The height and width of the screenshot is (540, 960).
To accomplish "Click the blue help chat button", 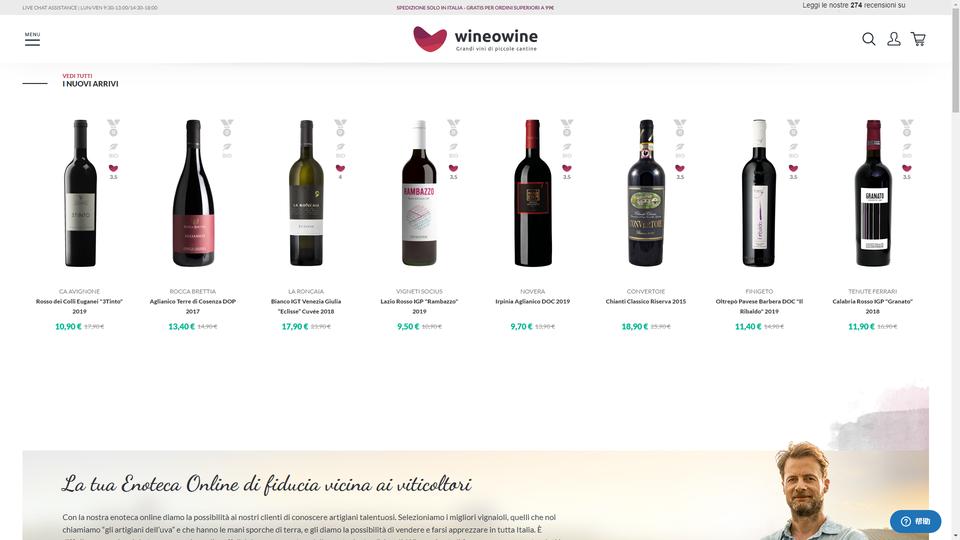I will 915,521.
